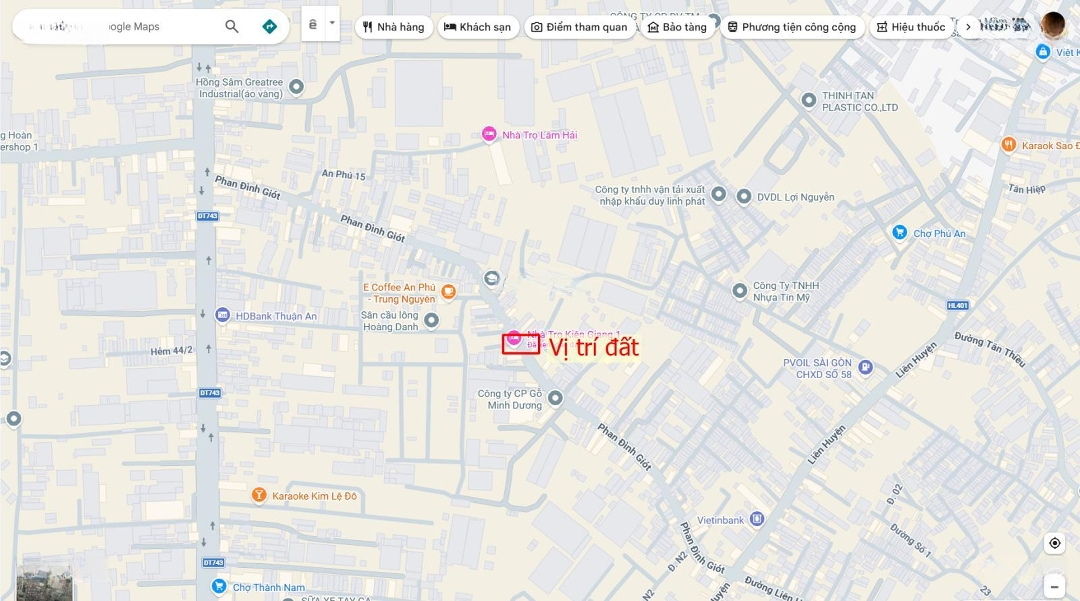Show Phương tiện công cộng places
The height and width of the screenshot is (601, 1080).
point(791,27)
